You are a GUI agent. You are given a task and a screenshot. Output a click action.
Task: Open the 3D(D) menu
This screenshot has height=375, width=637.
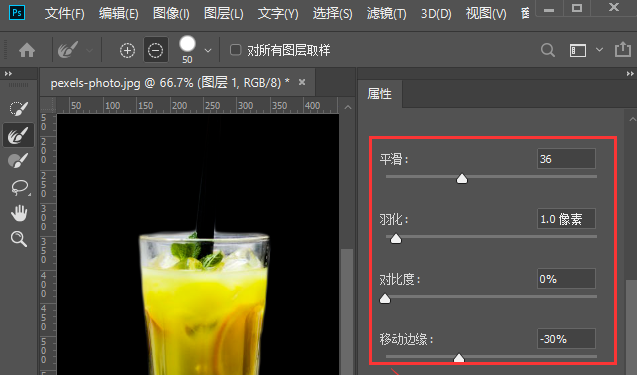point(436,14)
